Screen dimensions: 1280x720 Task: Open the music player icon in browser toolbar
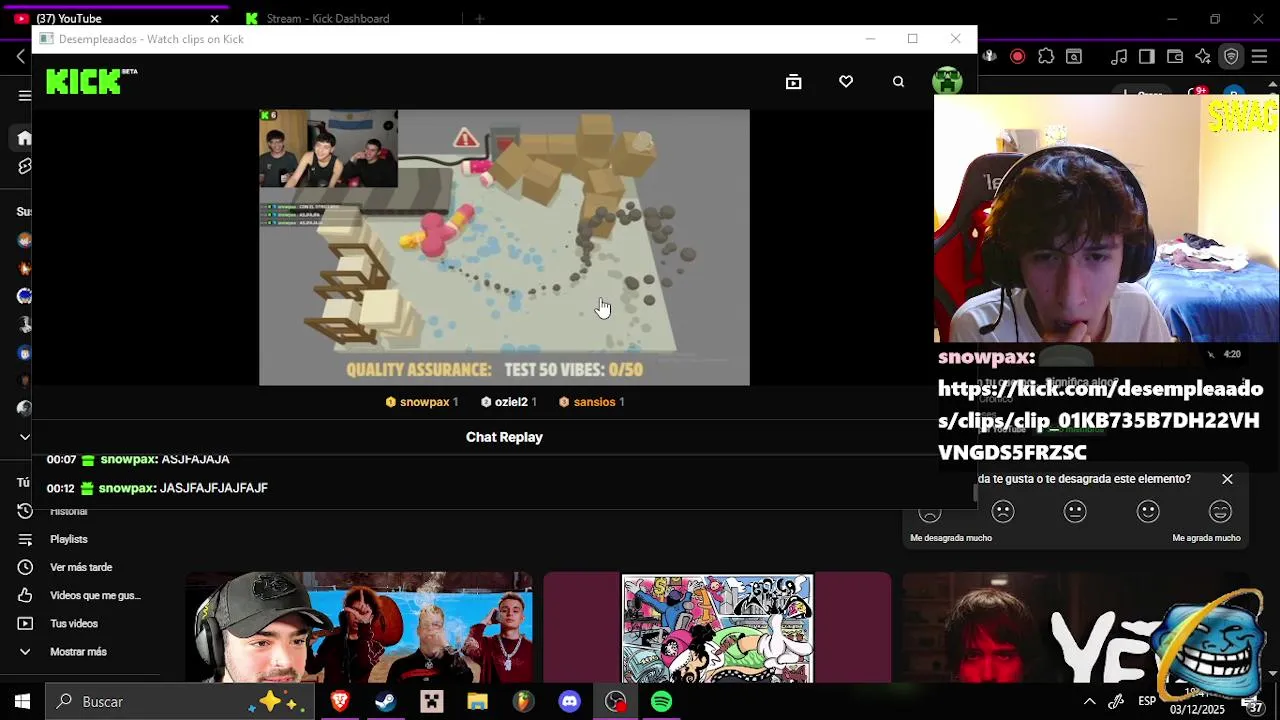pyautogui.click(x=1119, y=57)
